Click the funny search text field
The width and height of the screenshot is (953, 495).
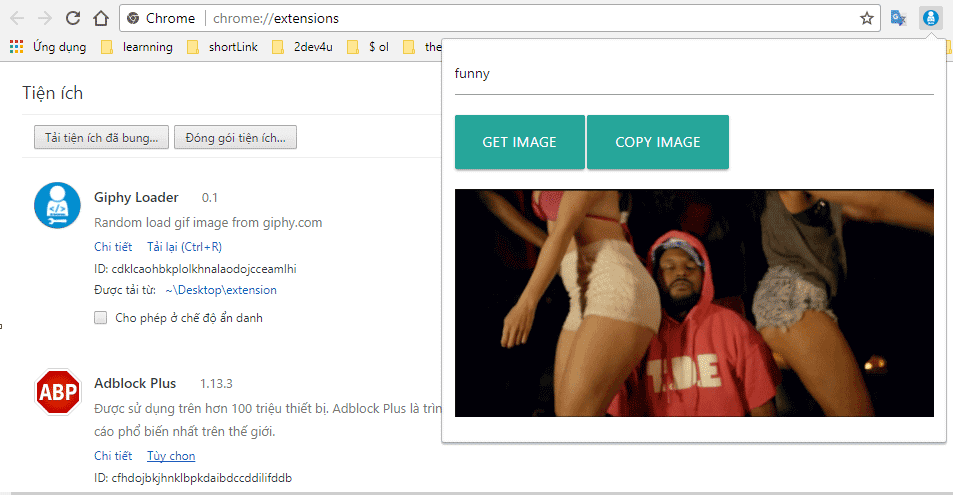(x=694, y=74)
